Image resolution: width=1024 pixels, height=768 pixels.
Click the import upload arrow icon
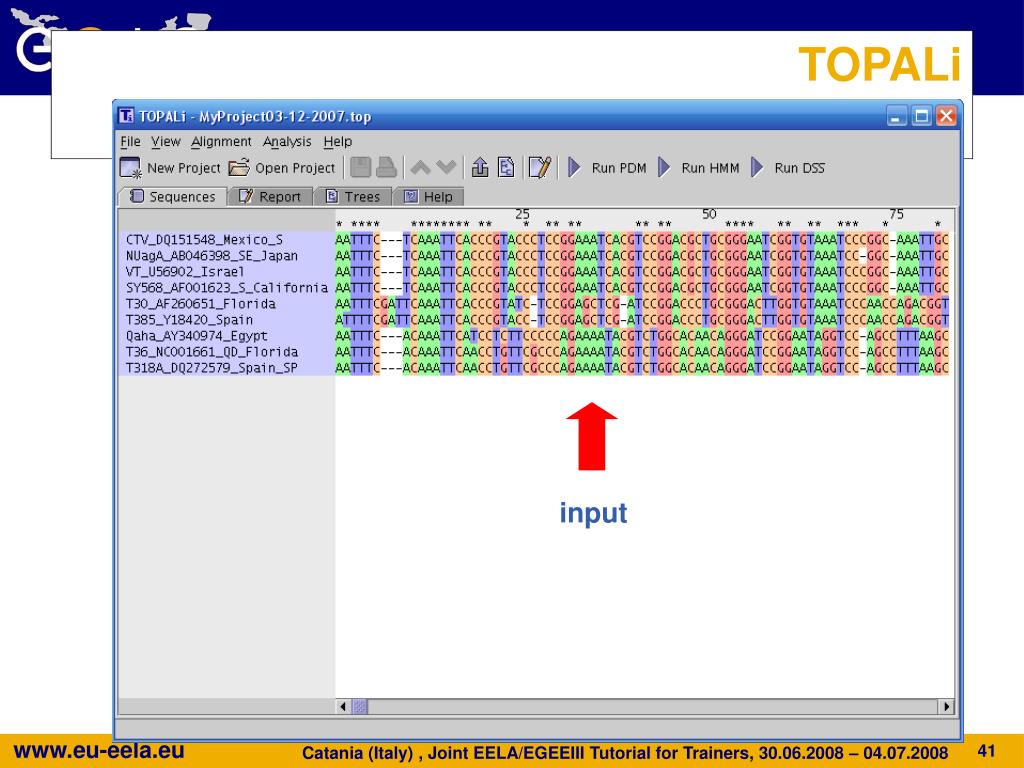pyautogui.click(x=480, y=168)
